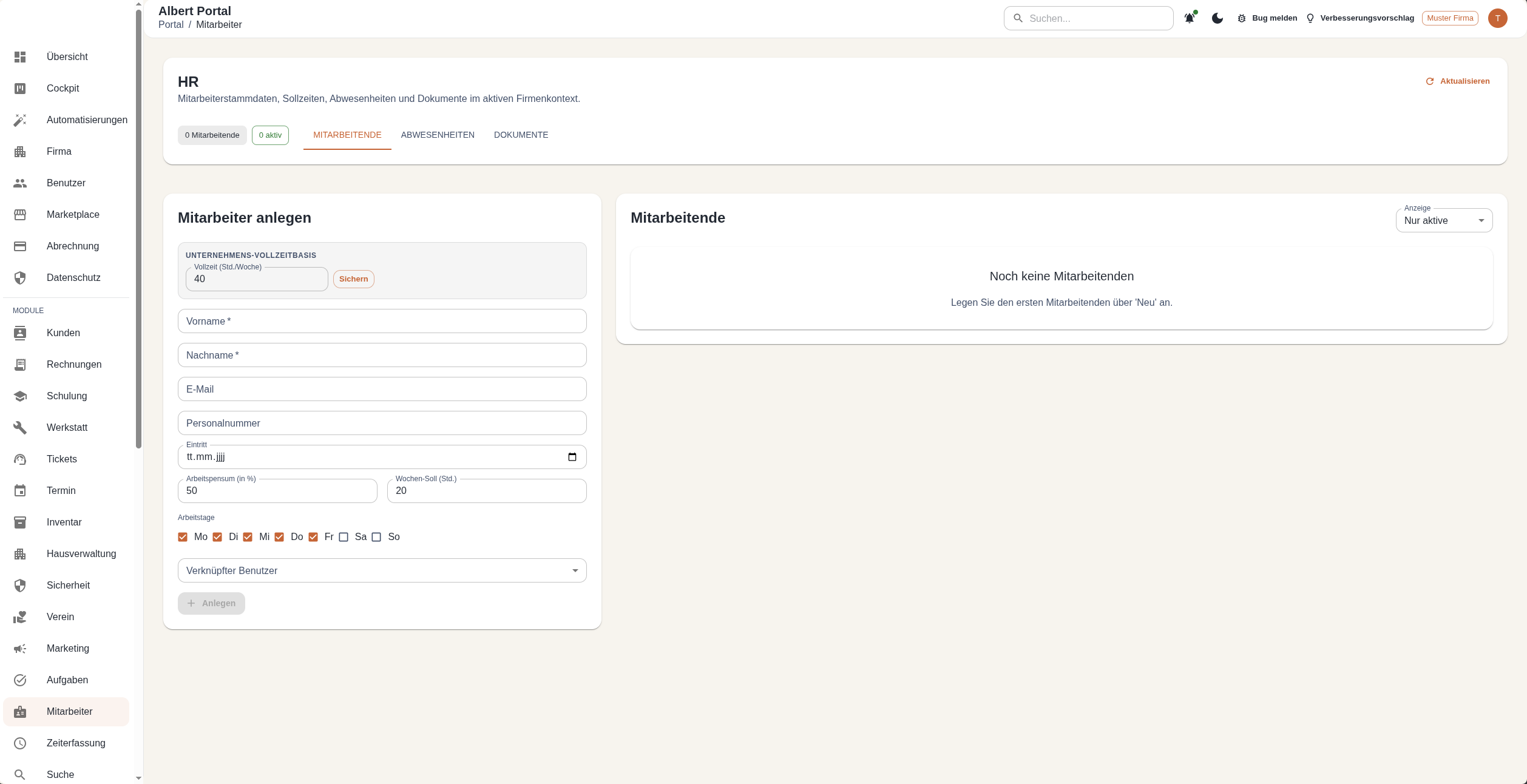1527x784 pixels.
Task: Uncheck the Mo workday checkbox
Action: point(183,537)
